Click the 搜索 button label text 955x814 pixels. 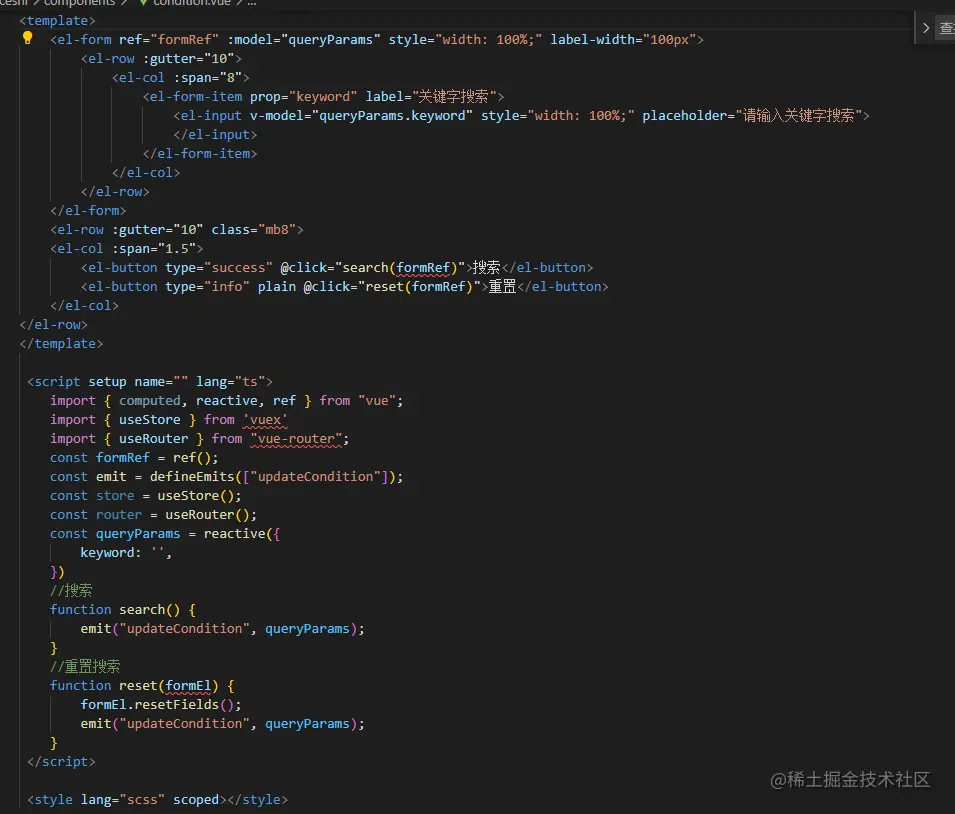click(486, 267)
